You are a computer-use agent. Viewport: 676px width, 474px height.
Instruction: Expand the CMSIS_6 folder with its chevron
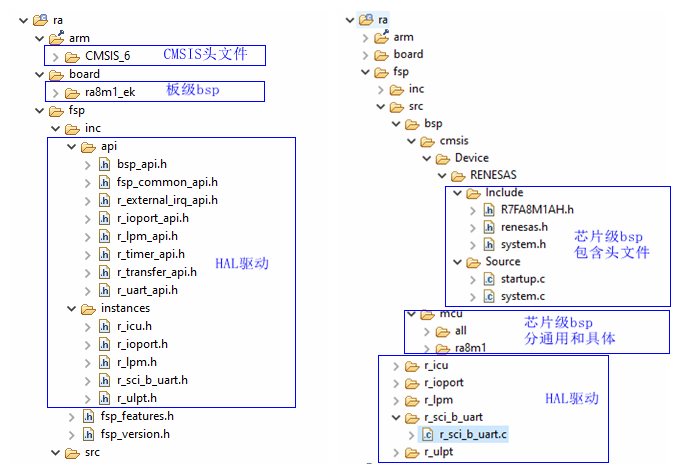(55, 57)
